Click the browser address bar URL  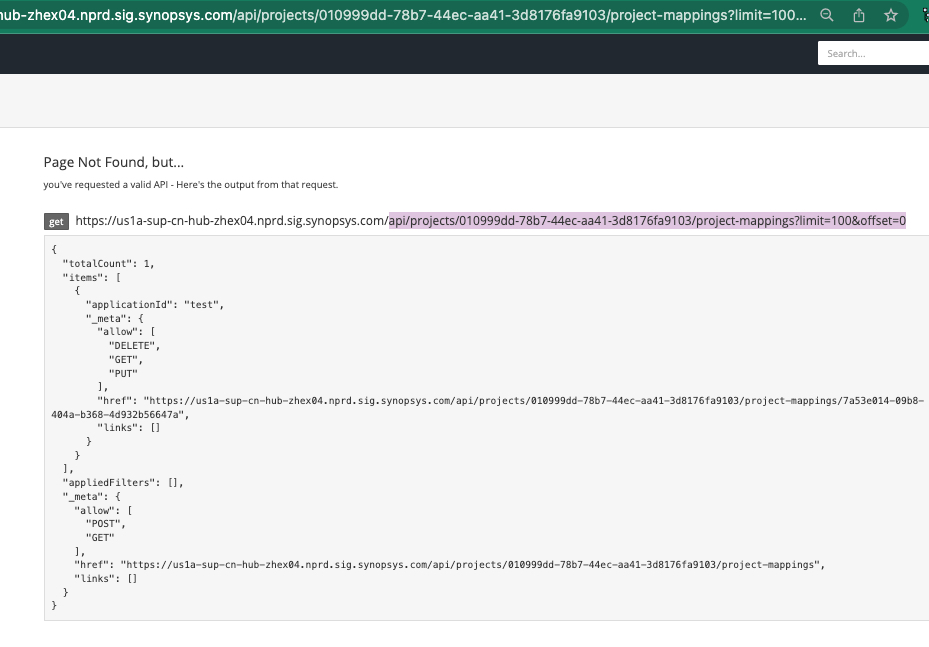pyautogui.click(x=403, y=15)
